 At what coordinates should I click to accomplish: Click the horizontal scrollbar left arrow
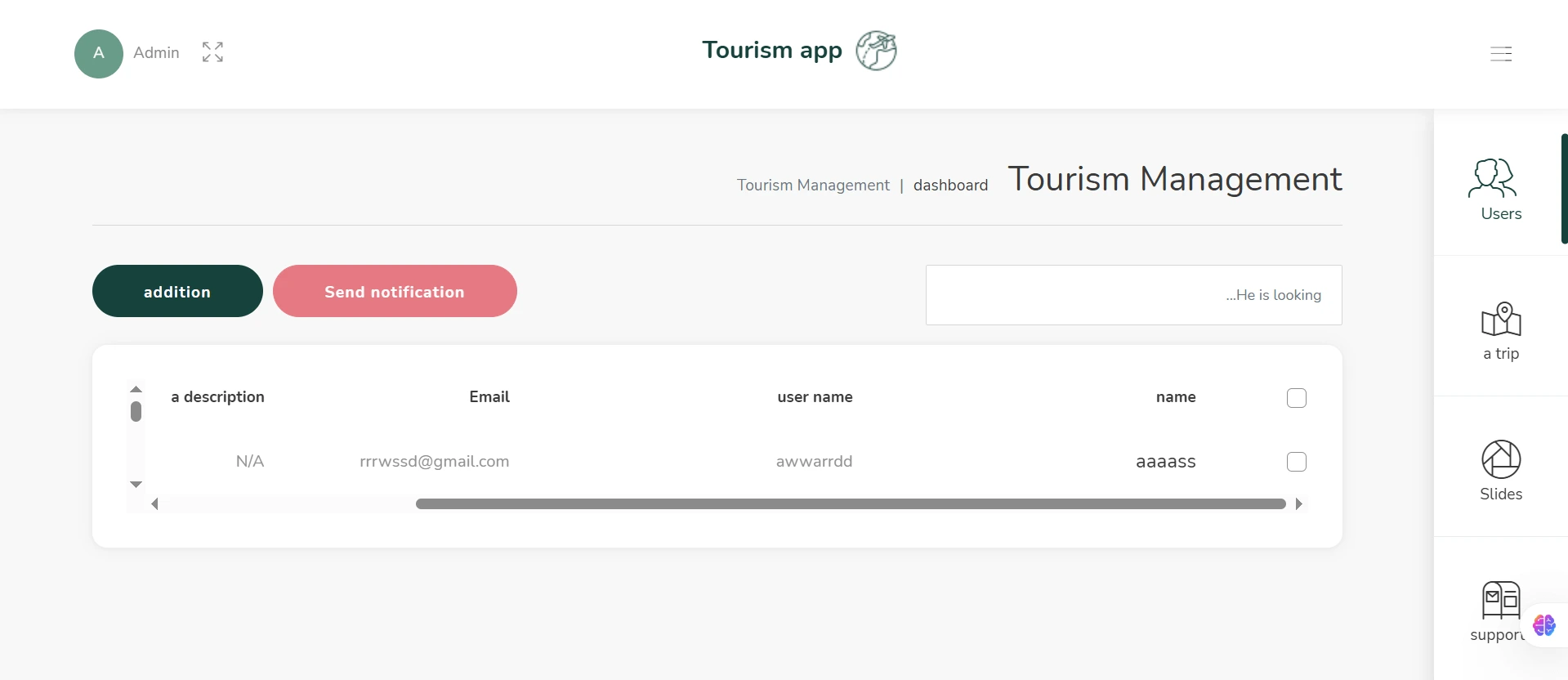tap(154, 504)
